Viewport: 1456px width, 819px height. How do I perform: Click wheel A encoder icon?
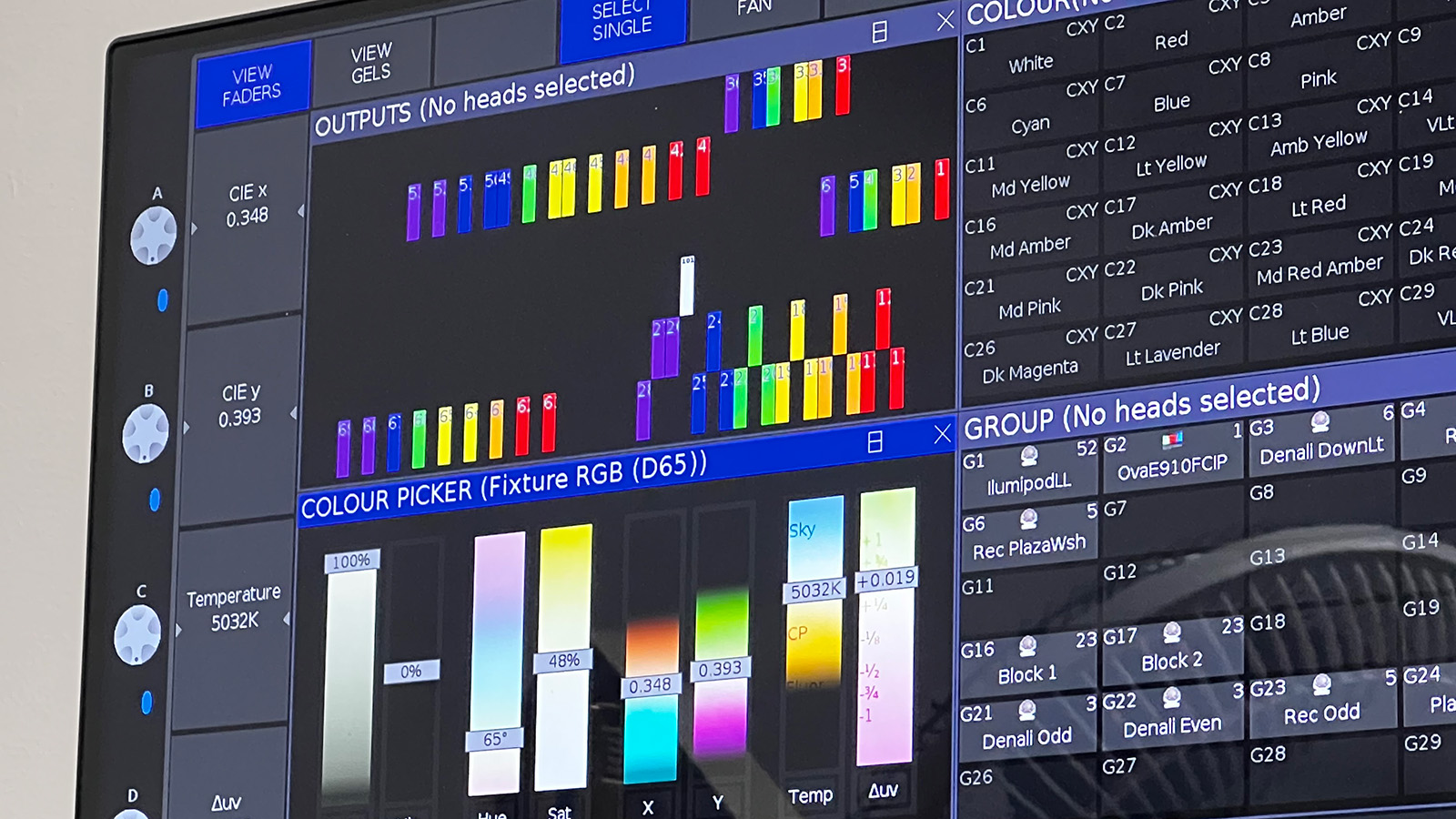pos(153,236)
